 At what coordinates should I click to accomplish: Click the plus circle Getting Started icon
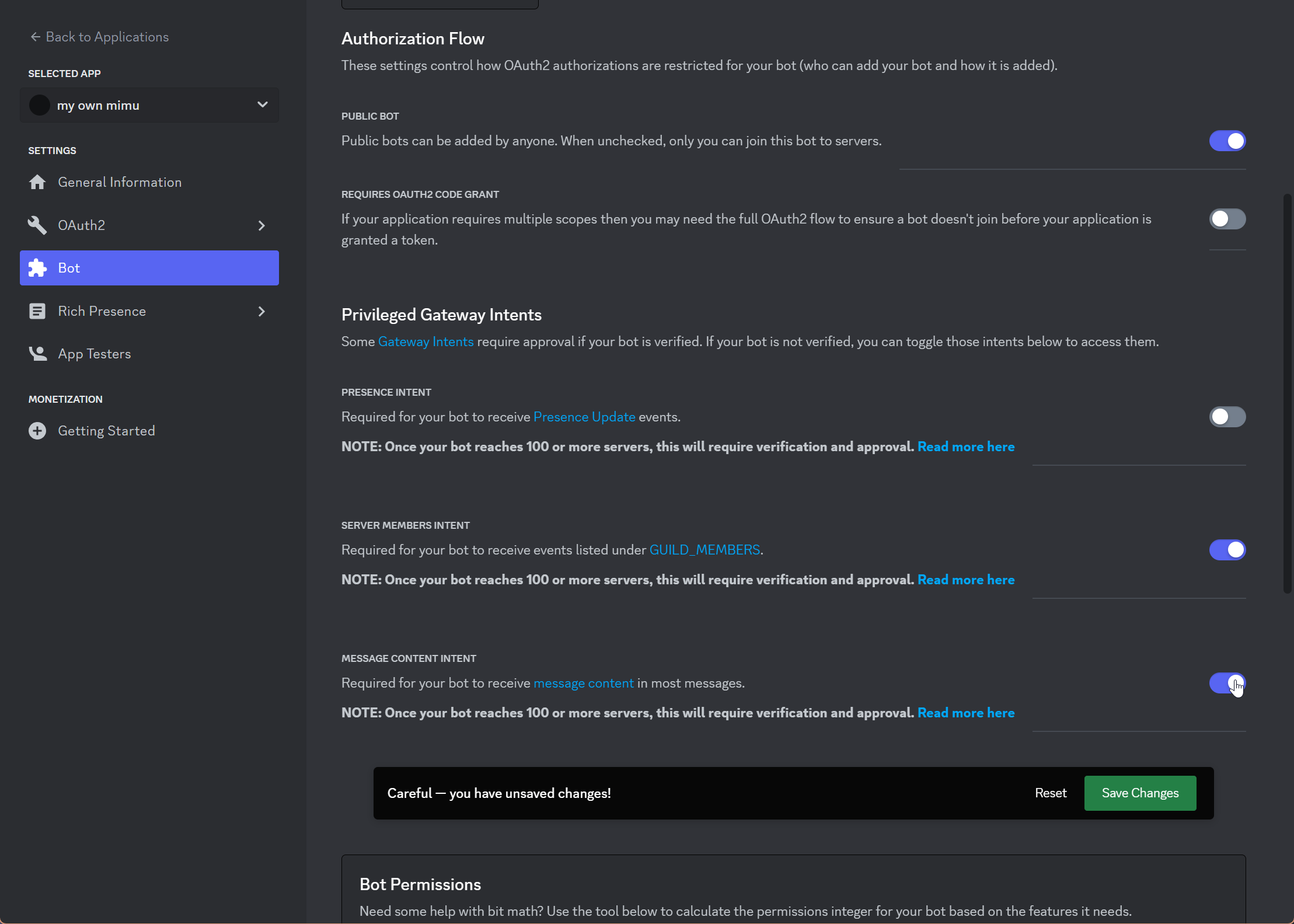[x=37, y=431]
